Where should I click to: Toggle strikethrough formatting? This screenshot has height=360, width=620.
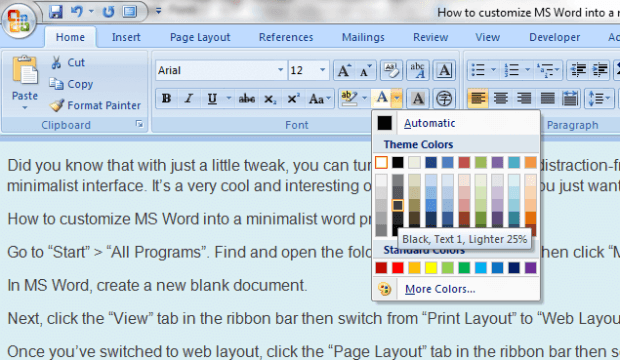(x=246, y=99)
